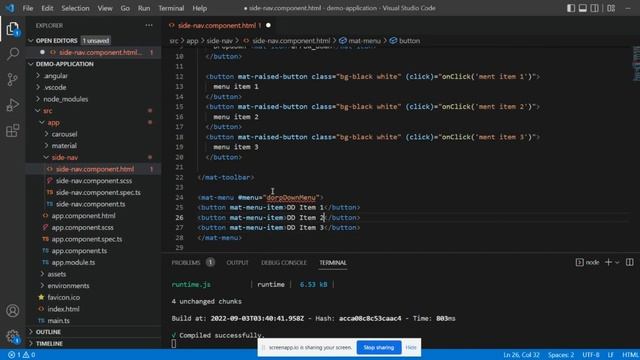Split the terminal panel icon
Image resolution: width=640 pixels, height=360 pixels.
[629, 262]
